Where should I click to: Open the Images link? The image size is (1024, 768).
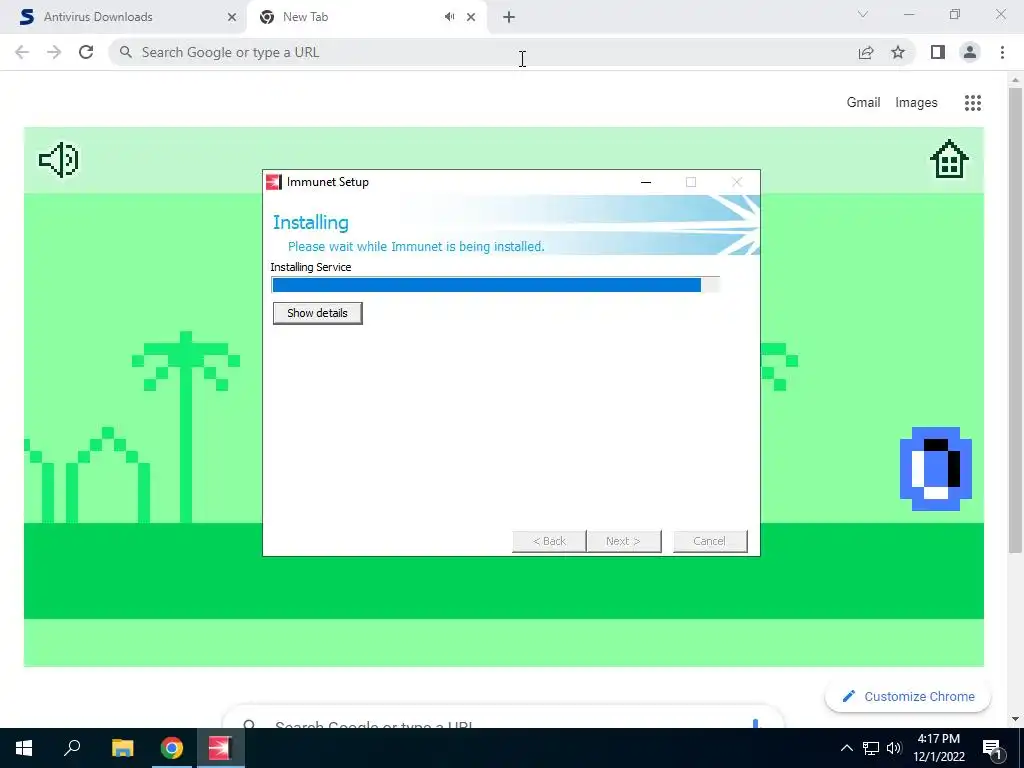pyautogui.click(x=916, y=103)
